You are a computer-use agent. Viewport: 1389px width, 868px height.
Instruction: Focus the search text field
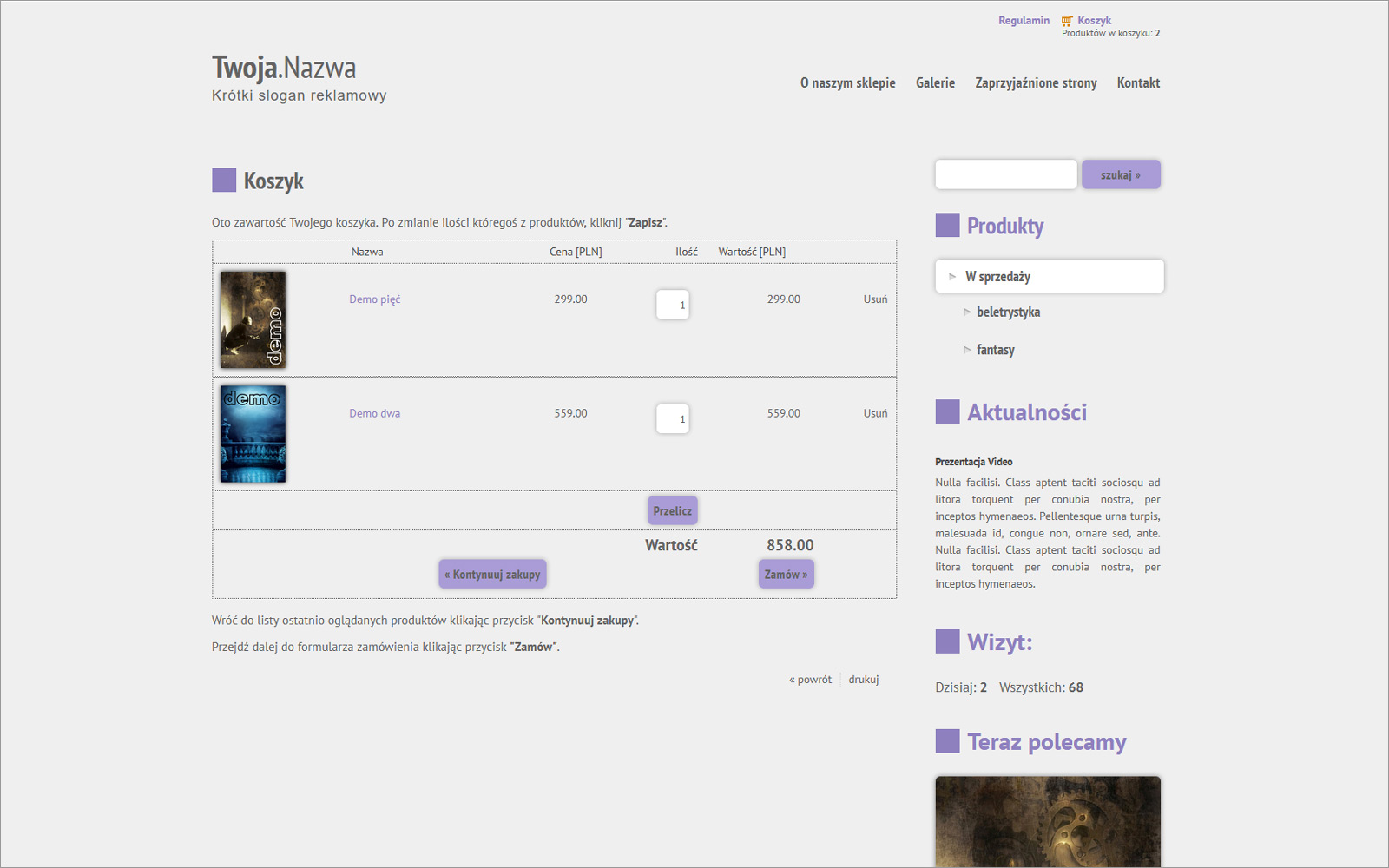point(1005,174)
